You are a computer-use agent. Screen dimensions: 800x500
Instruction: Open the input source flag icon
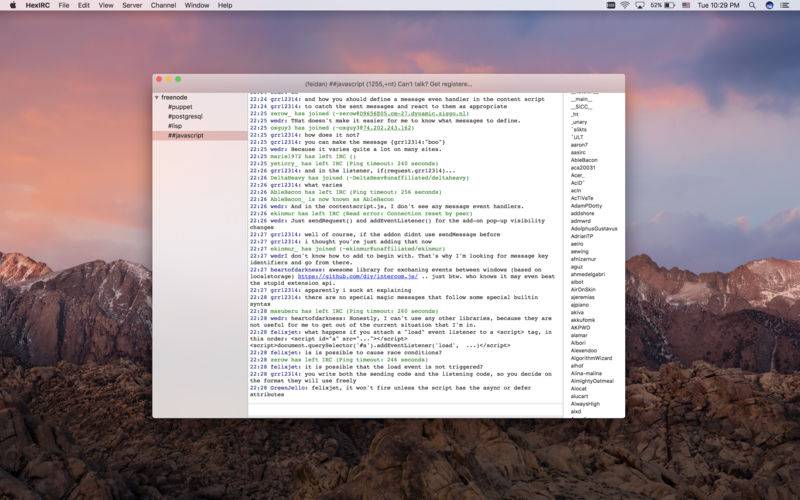point(686,5)
